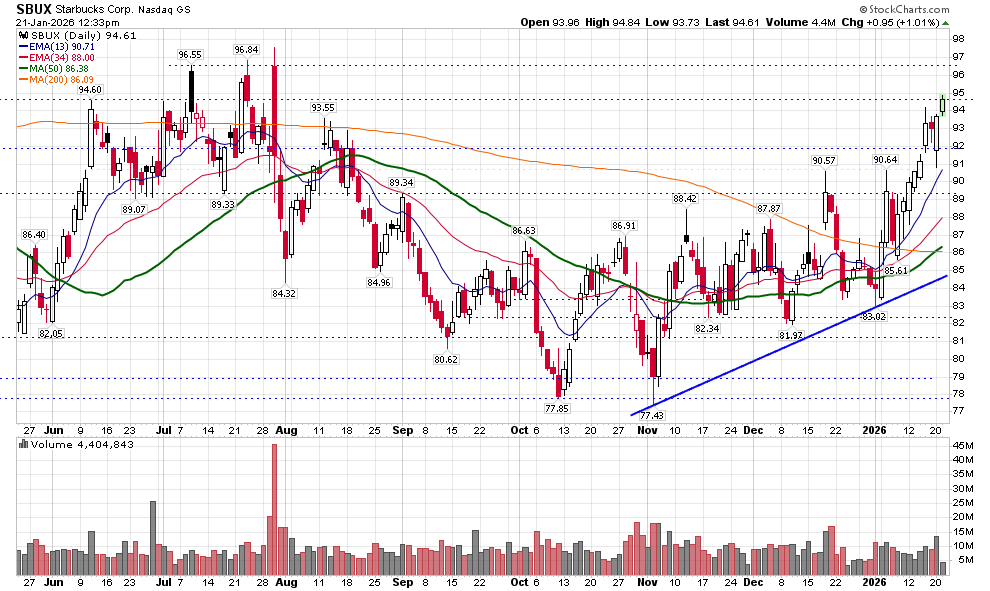Click the 88.42 November high price label
The image size is (990, 591).
(685, 199)
